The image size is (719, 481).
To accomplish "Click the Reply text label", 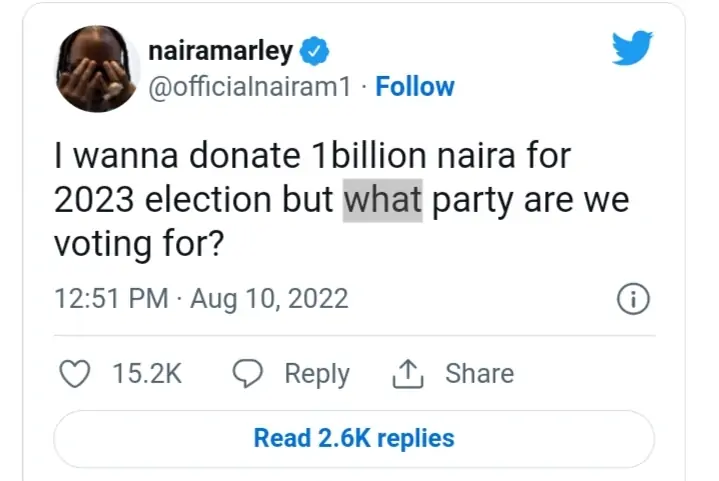I will (x=317, y=374).
